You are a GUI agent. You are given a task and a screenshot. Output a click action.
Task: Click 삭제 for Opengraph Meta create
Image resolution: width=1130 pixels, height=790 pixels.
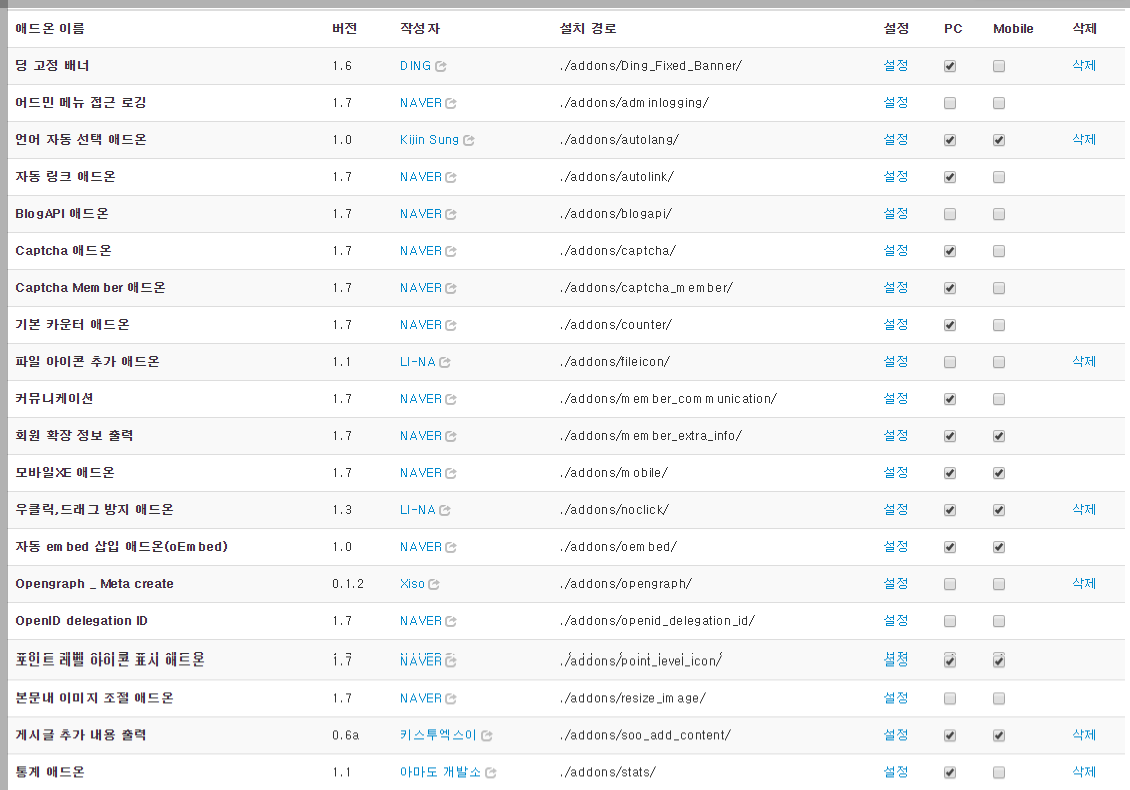coord(1083,583)
